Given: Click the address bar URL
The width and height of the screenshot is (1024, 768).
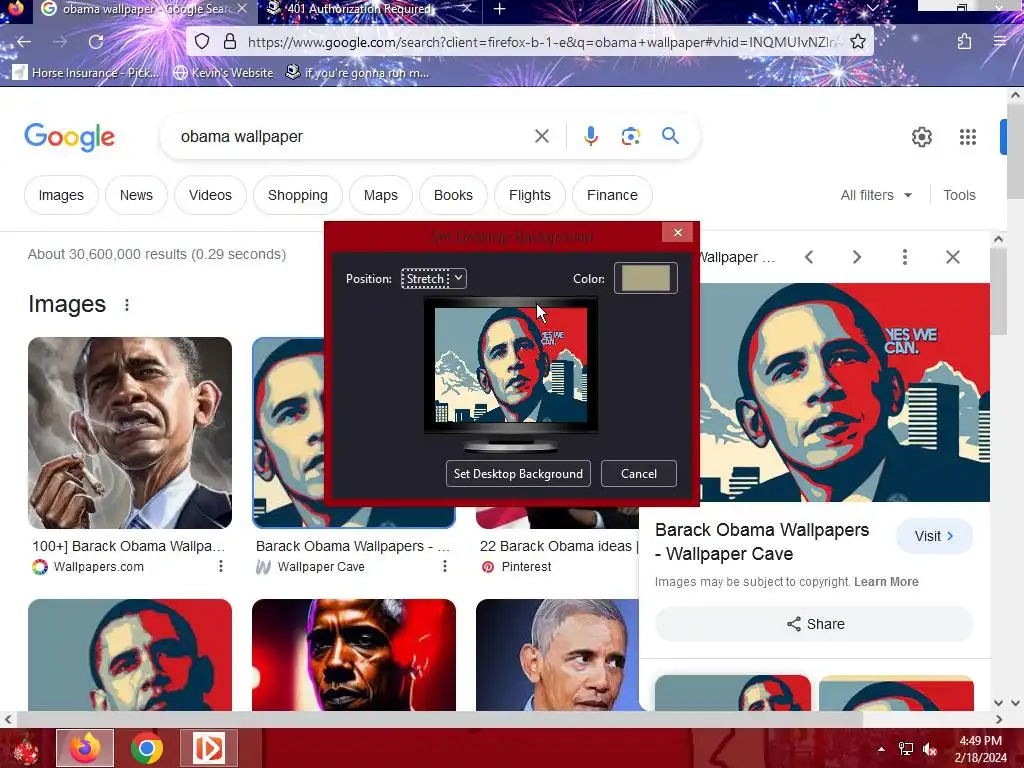Looking at the screenshot, I should [541, 42].
